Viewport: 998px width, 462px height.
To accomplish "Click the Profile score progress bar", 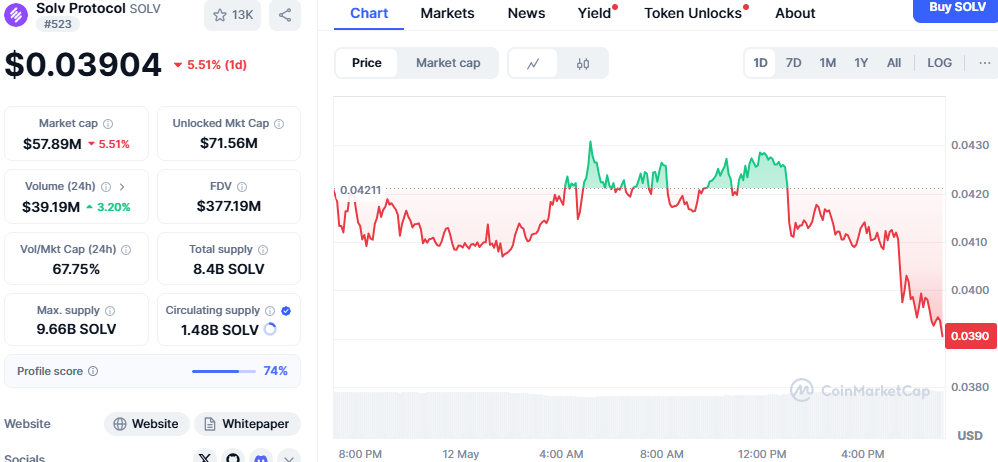I will (x=223, y=371).
